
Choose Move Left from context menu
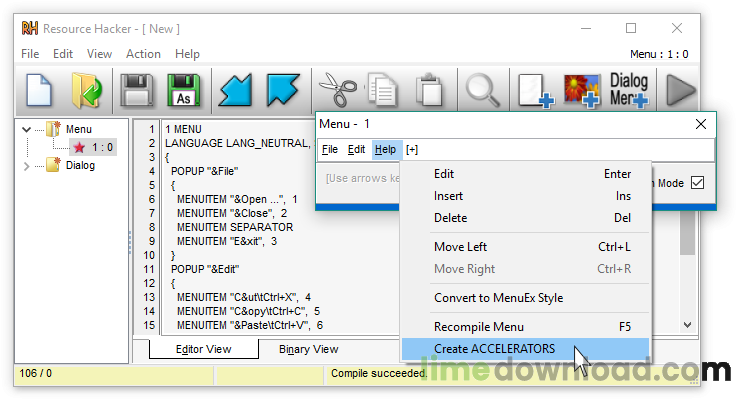pos(525,247)
